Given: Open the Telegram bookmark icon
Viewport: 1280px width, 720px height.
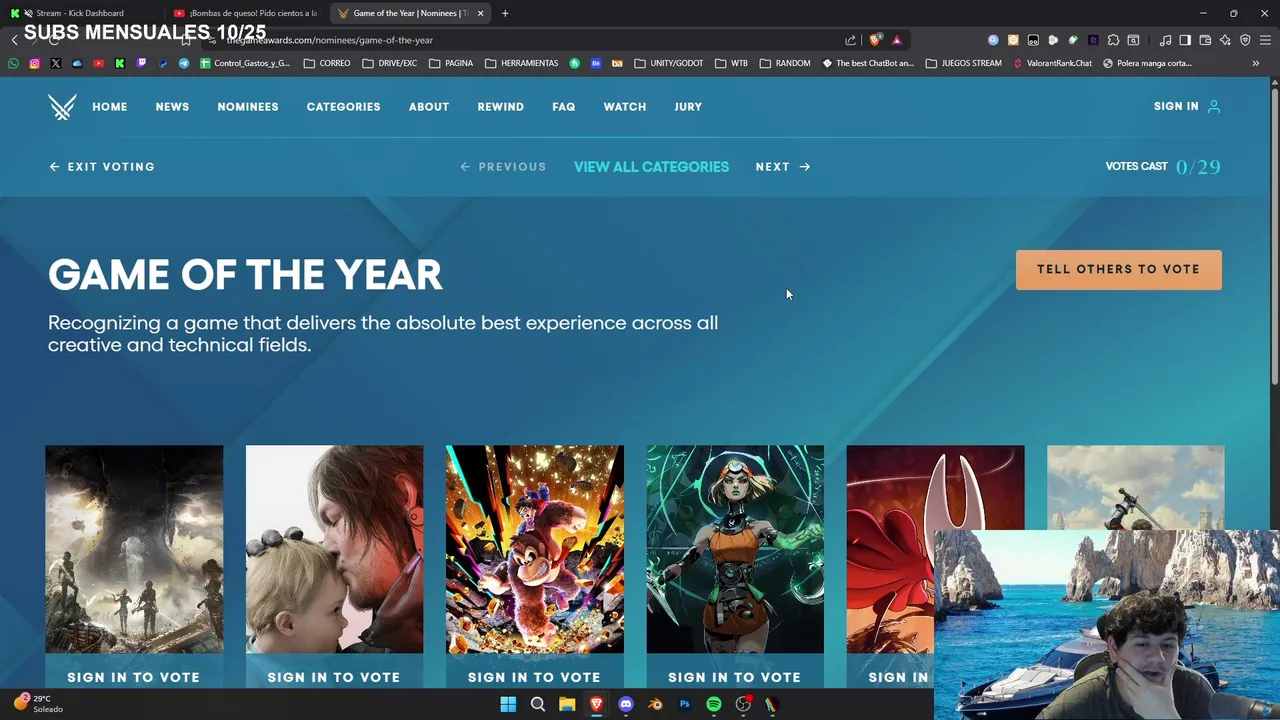Looking at the screenshot, I should (184, 63).
